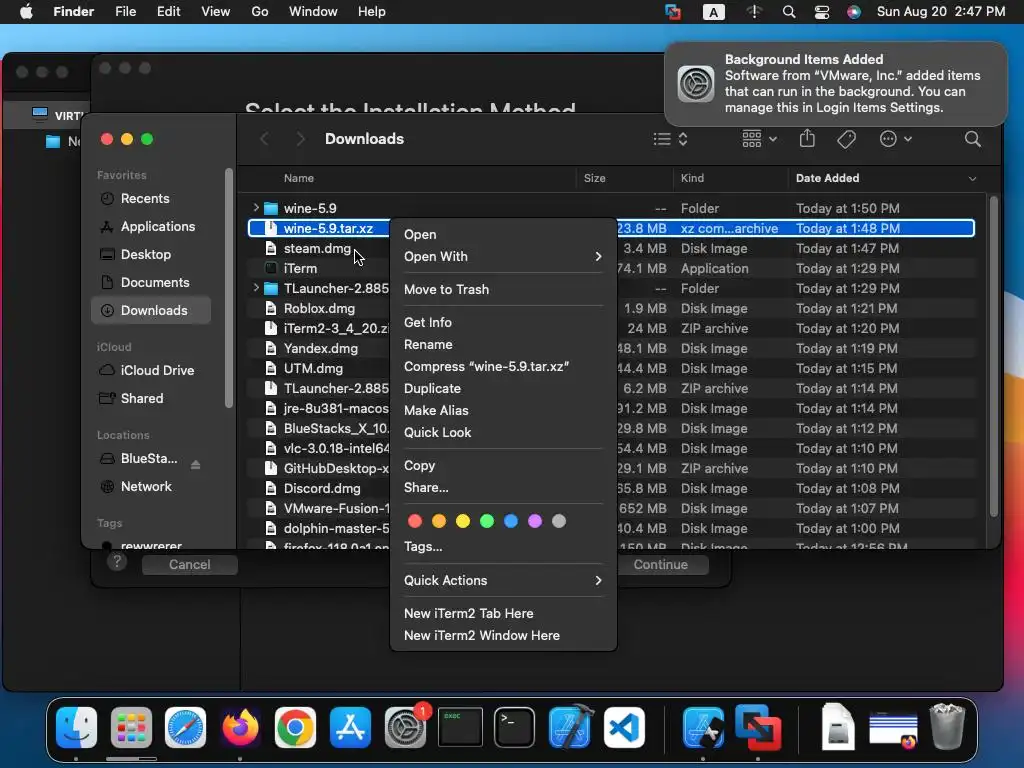Click the Spotlight search menu bar icon
Image resolution: width=1024 pixels, height=768 pixels.
[x=789, y=12]
